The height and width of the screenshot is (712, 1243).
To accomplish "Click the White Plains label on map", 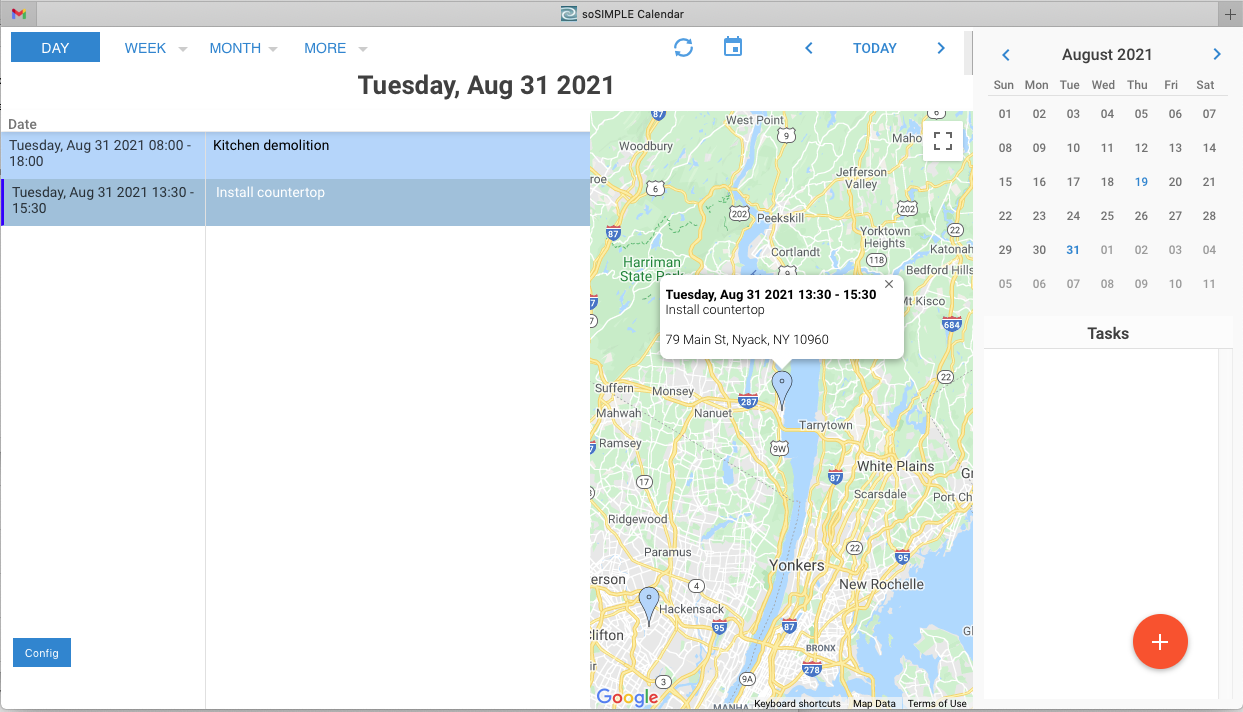I will 895,466.
